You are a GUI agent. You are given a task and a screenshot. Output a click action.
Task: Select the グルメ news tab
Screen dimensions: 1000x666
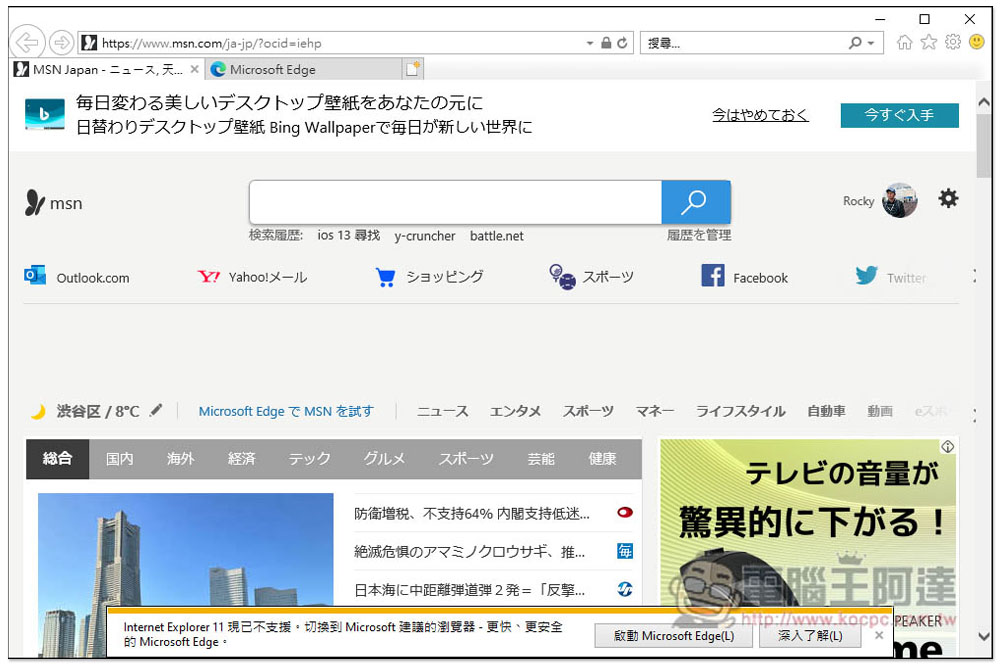point(384,459)
